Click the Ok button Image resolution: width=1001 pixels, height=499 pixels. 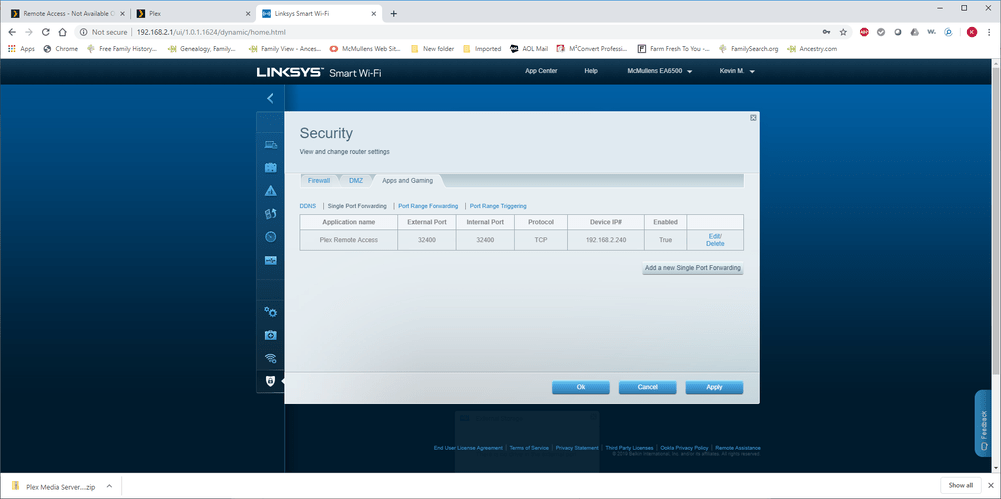point(580,387)
